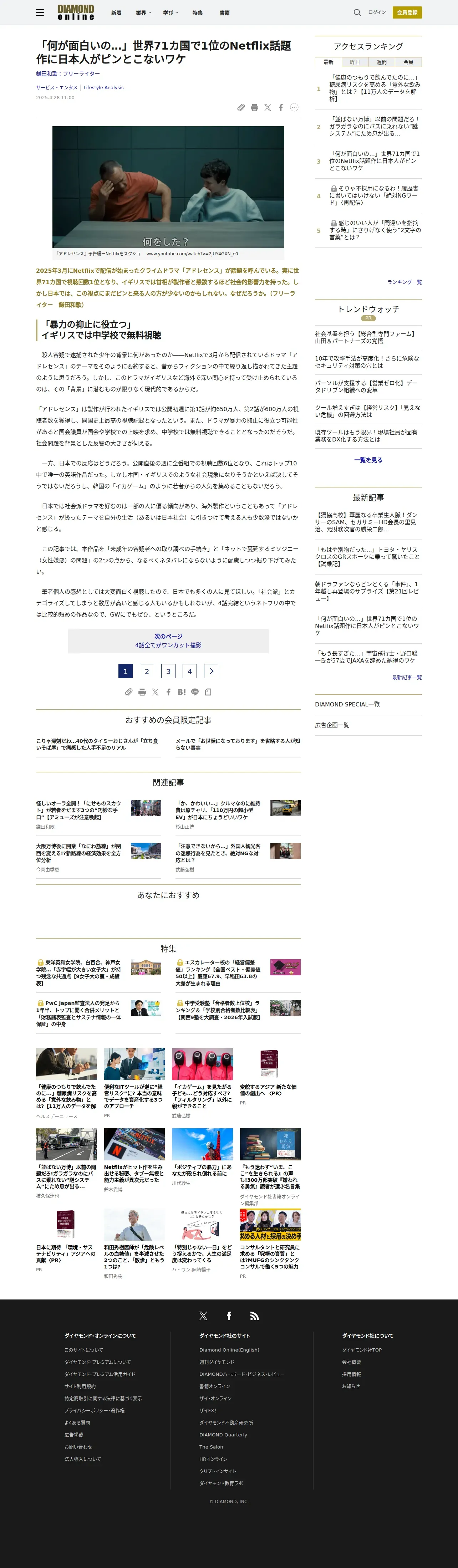Click the print icon under the article date
Viewport: 458px width, 1568px height.
[x=255, y=108]
